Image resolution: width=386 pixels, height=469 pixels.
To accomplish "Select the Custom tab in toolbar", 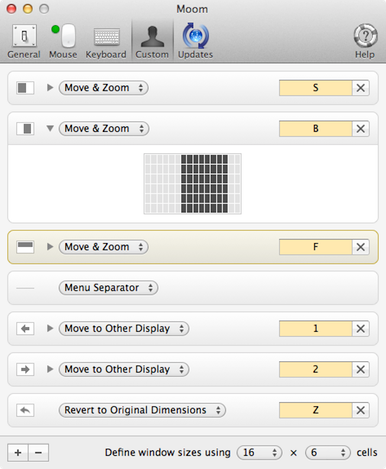I will click(x=152, y=41).
